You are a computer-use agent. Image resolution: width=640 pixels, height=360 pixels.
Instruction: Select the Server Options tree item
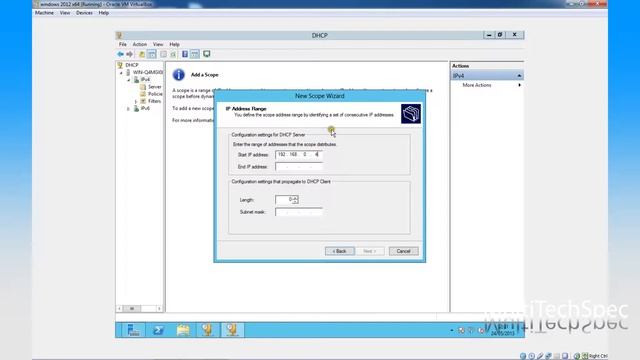[155, 87]
